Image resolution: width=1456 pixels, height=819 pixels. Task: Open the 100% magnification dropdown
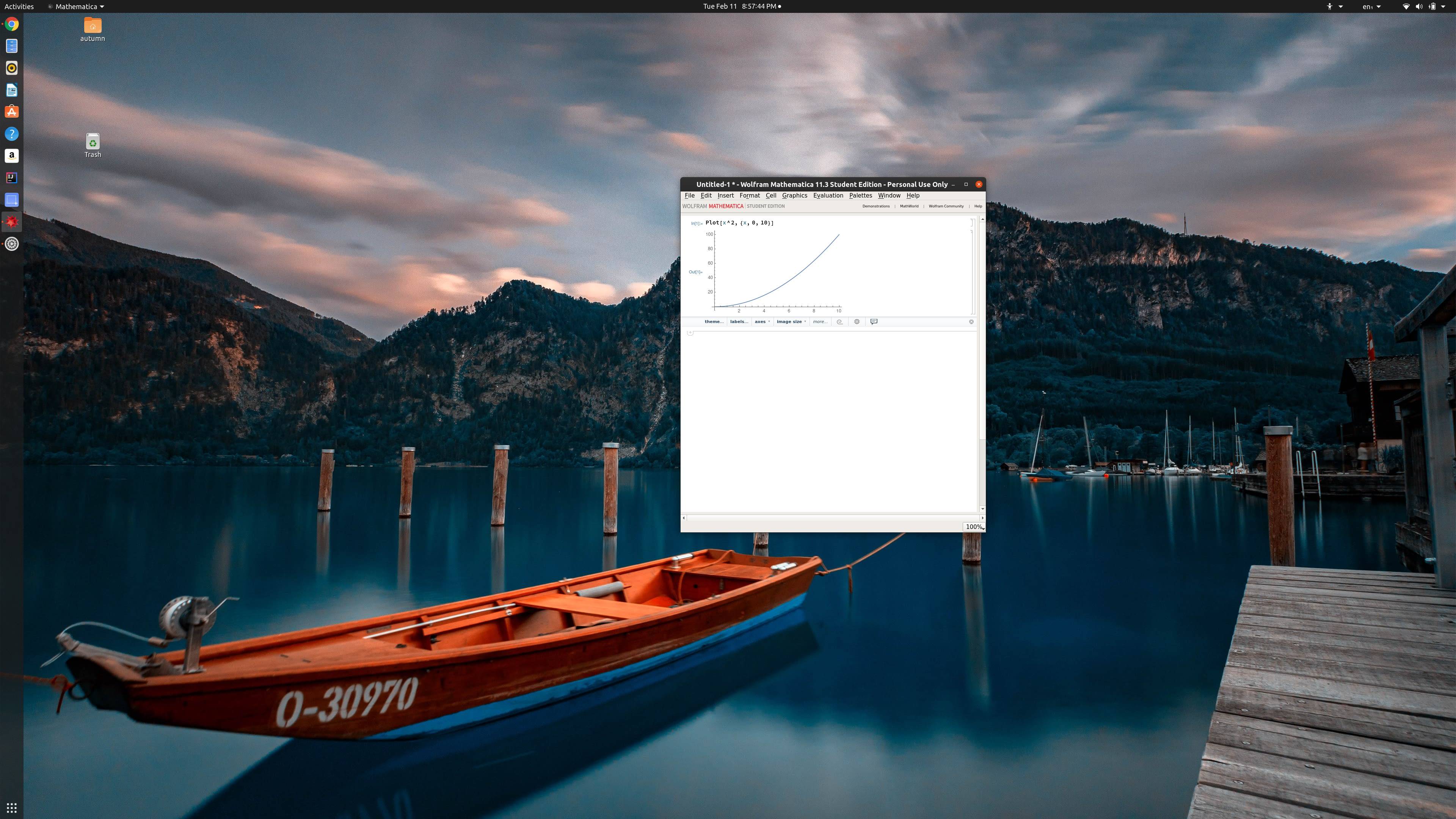(974, 527)
